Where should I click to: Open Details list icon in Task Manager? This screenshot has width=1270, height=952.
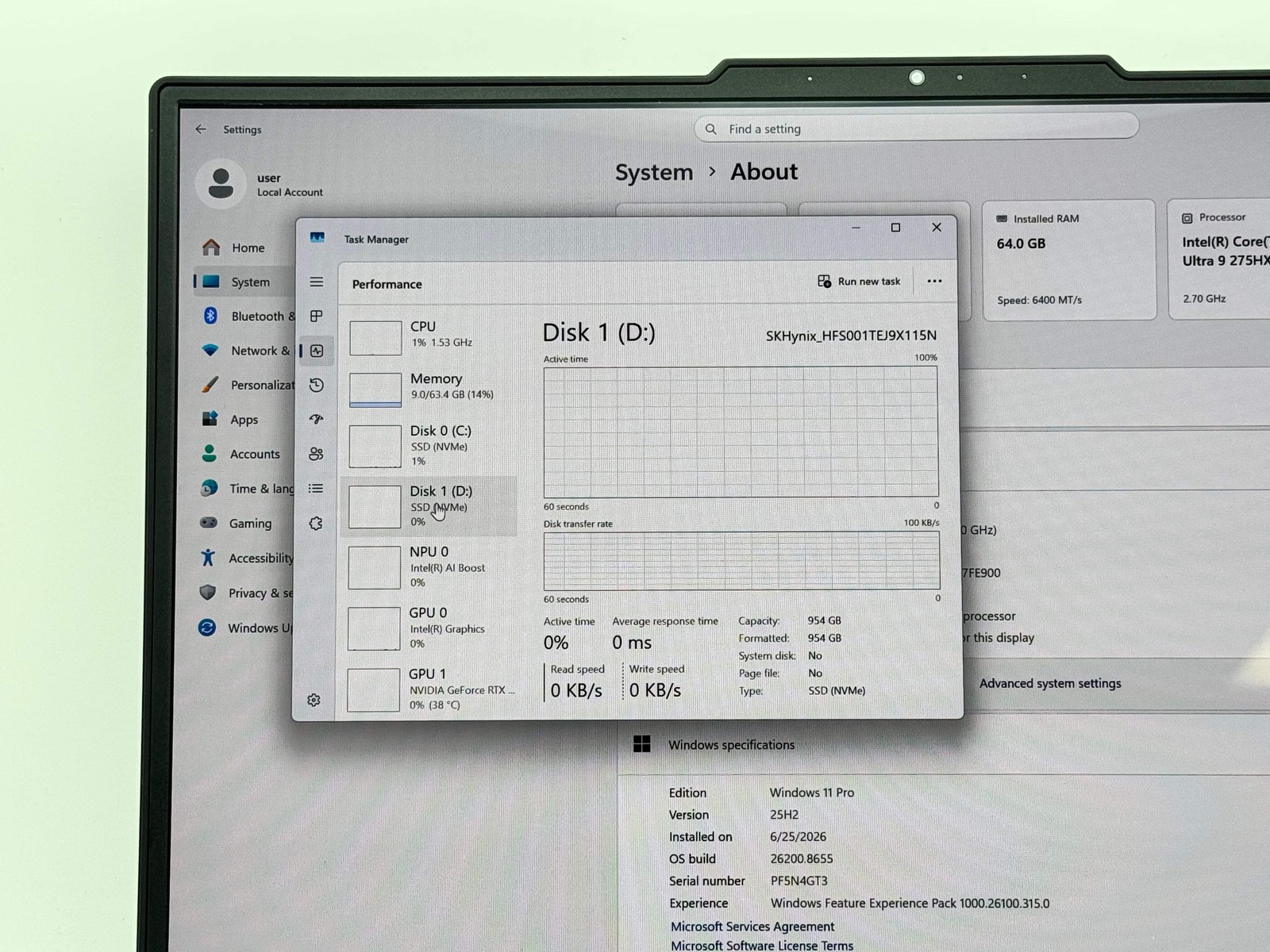point(316,489)
